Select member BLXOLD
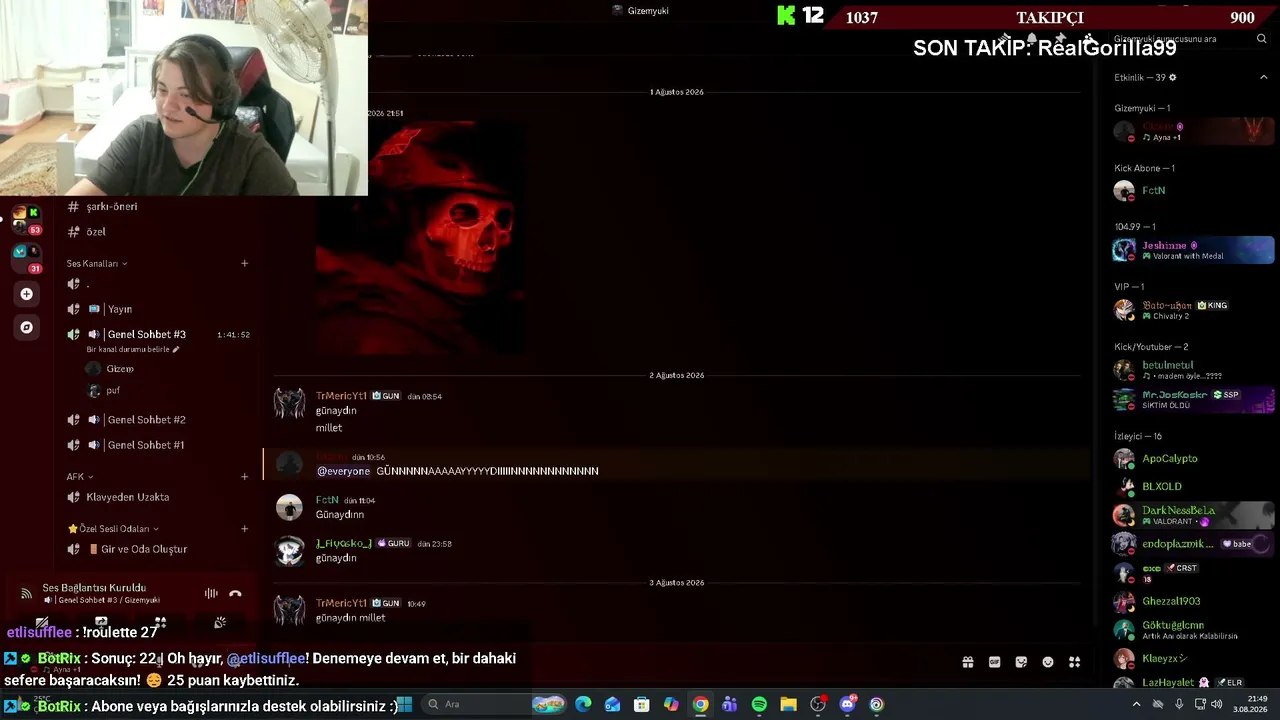Screen dimensions: 1280x720 click(1192, 487)
